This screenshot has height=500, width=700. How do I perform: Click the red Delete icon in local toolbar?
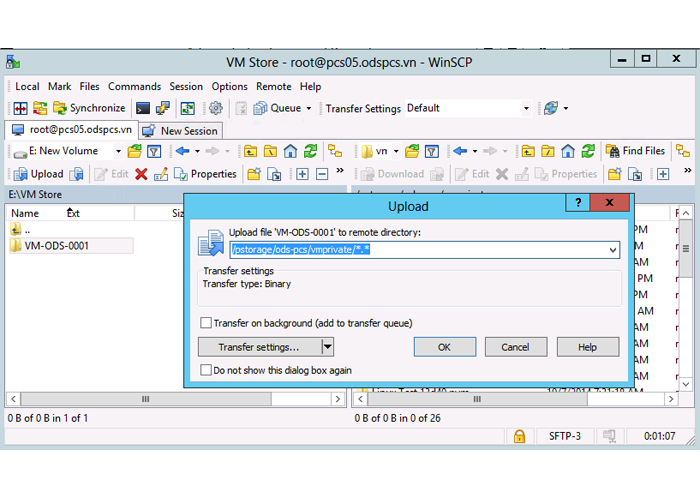pyautogui.click(x=142, y=174)
